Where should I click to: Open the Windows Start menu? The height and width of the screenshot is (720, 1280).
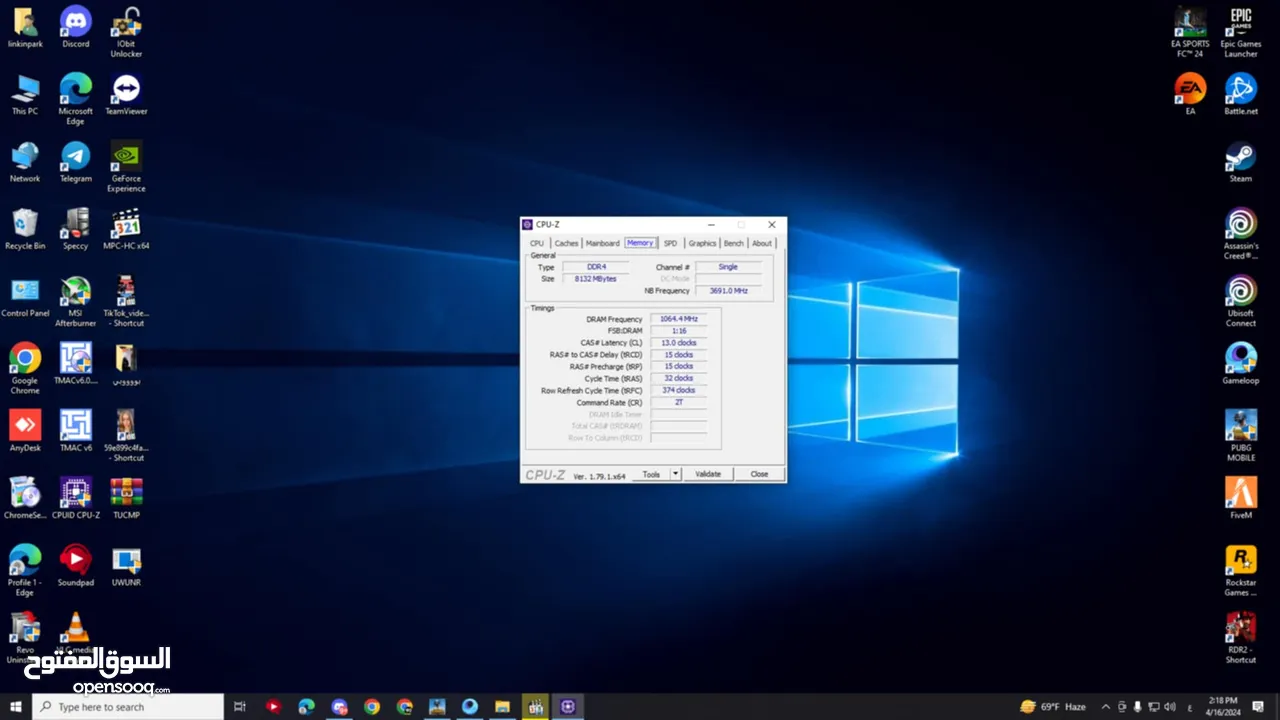(16, 707)
